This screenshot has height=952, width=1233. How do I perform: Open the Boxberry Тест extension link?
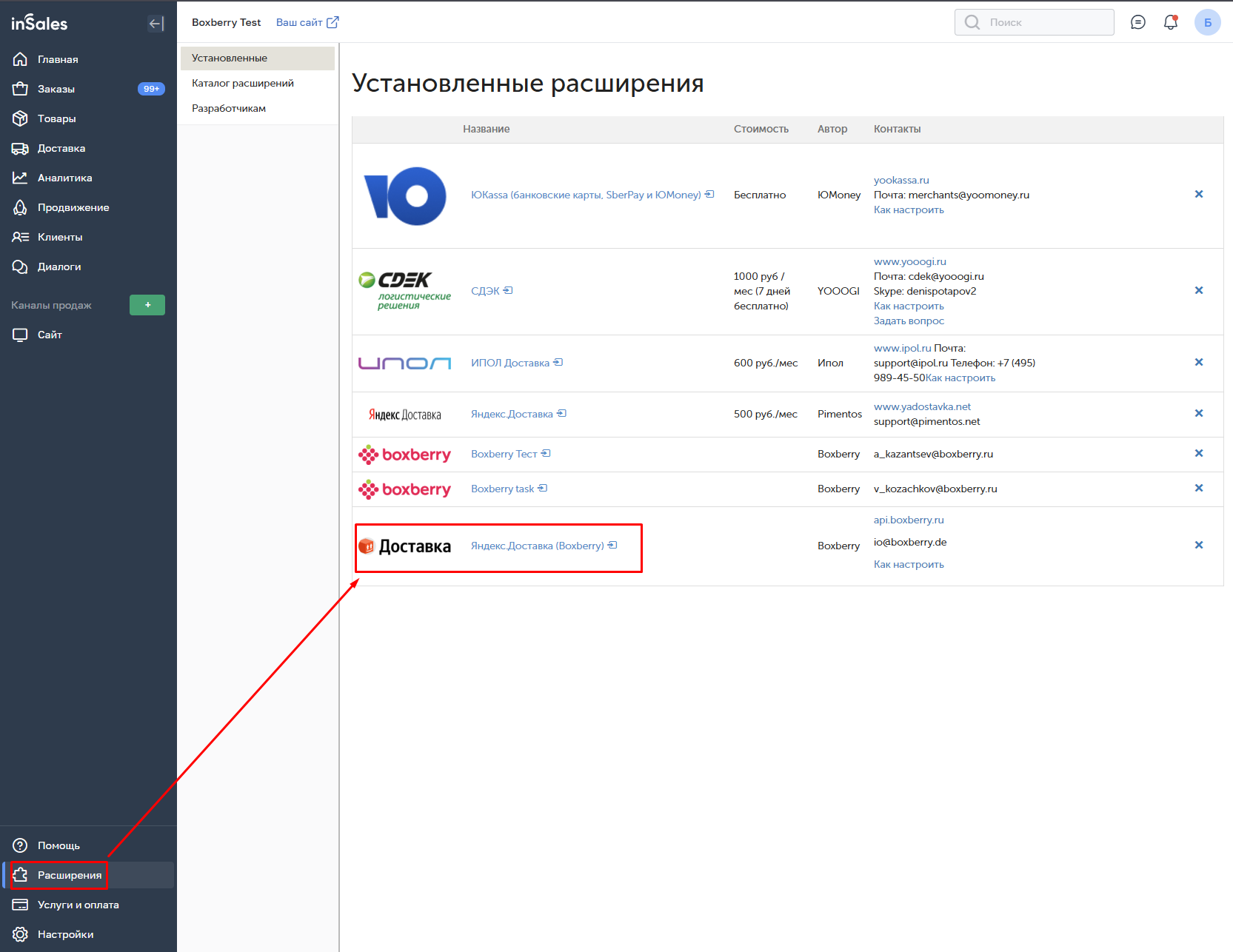tap(504, 454)
